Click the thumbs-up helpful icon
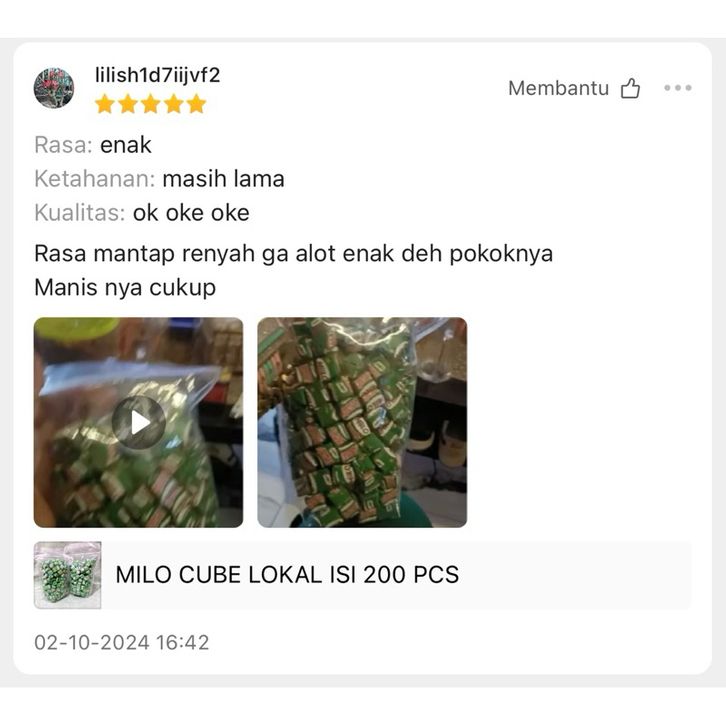This screenshot has height=726, width=726. 630,88
